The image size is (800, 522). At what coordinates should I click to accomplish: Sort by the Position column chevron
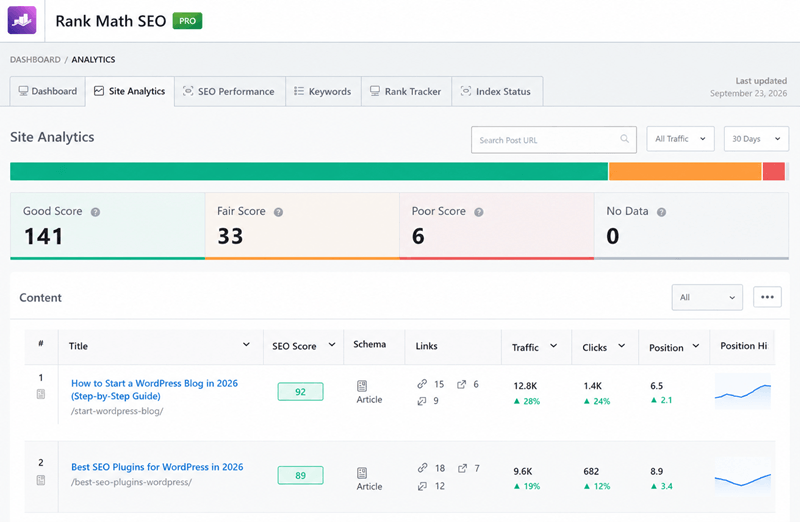(x=696, y=346)
